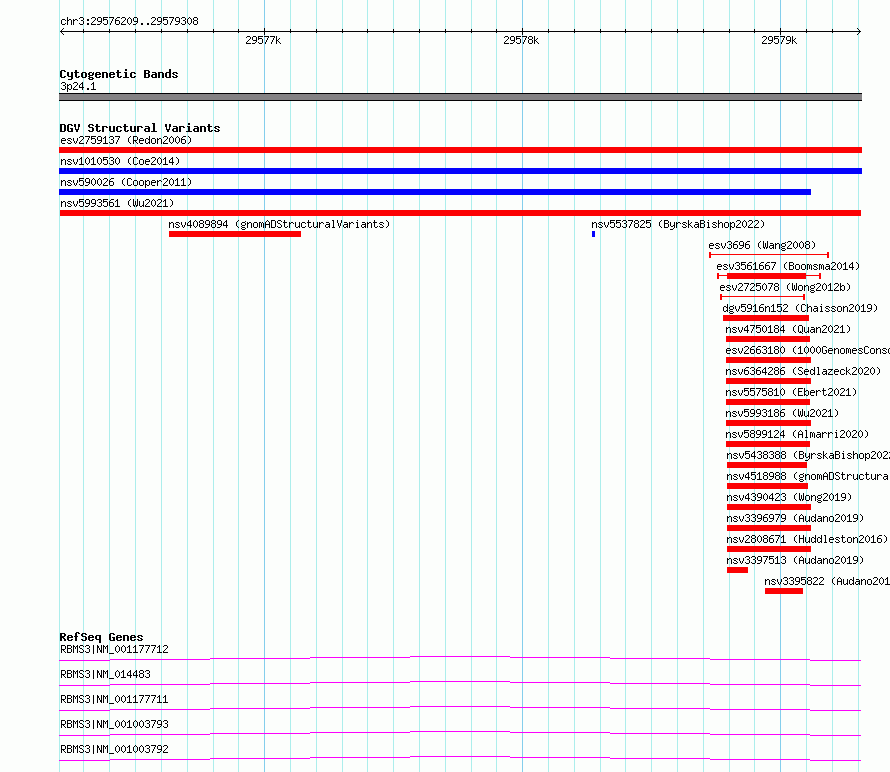890x772 pixels.
Task: Click the esv3696 (Wang2008) label
Action: (x=762, y=245)
